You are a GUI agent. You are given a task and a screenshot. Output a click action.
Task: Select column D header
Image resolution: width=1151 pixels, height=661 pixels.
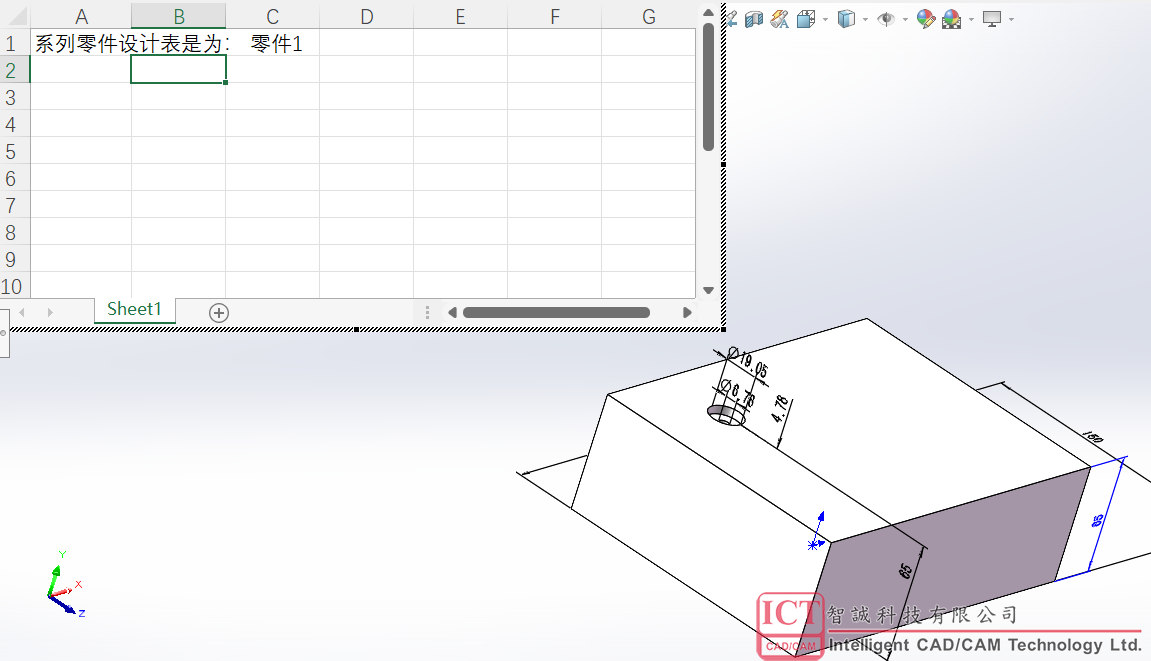[366, 16]
